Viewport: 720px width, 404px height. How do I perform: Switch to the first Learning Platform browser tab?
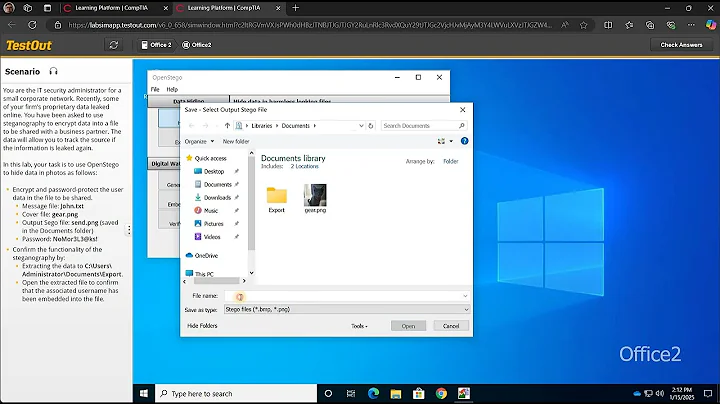(116, 8)
